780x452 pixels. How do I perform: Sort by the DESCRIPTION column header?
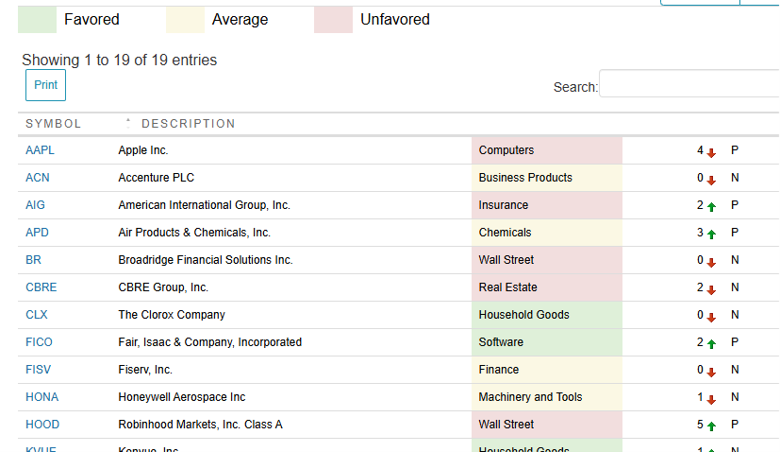[188, 124]
